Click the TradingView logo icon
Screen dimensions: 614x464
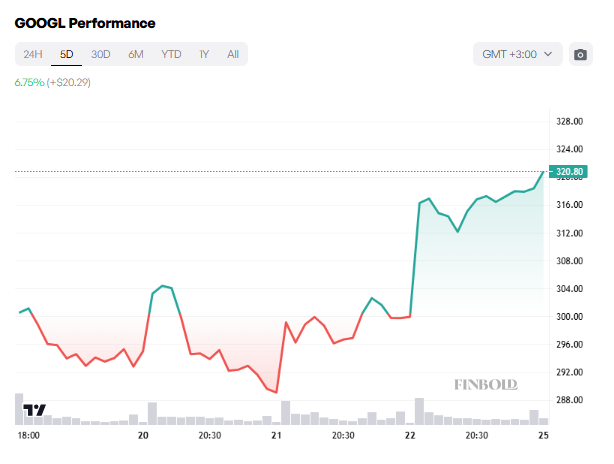[x=35, y=410]
